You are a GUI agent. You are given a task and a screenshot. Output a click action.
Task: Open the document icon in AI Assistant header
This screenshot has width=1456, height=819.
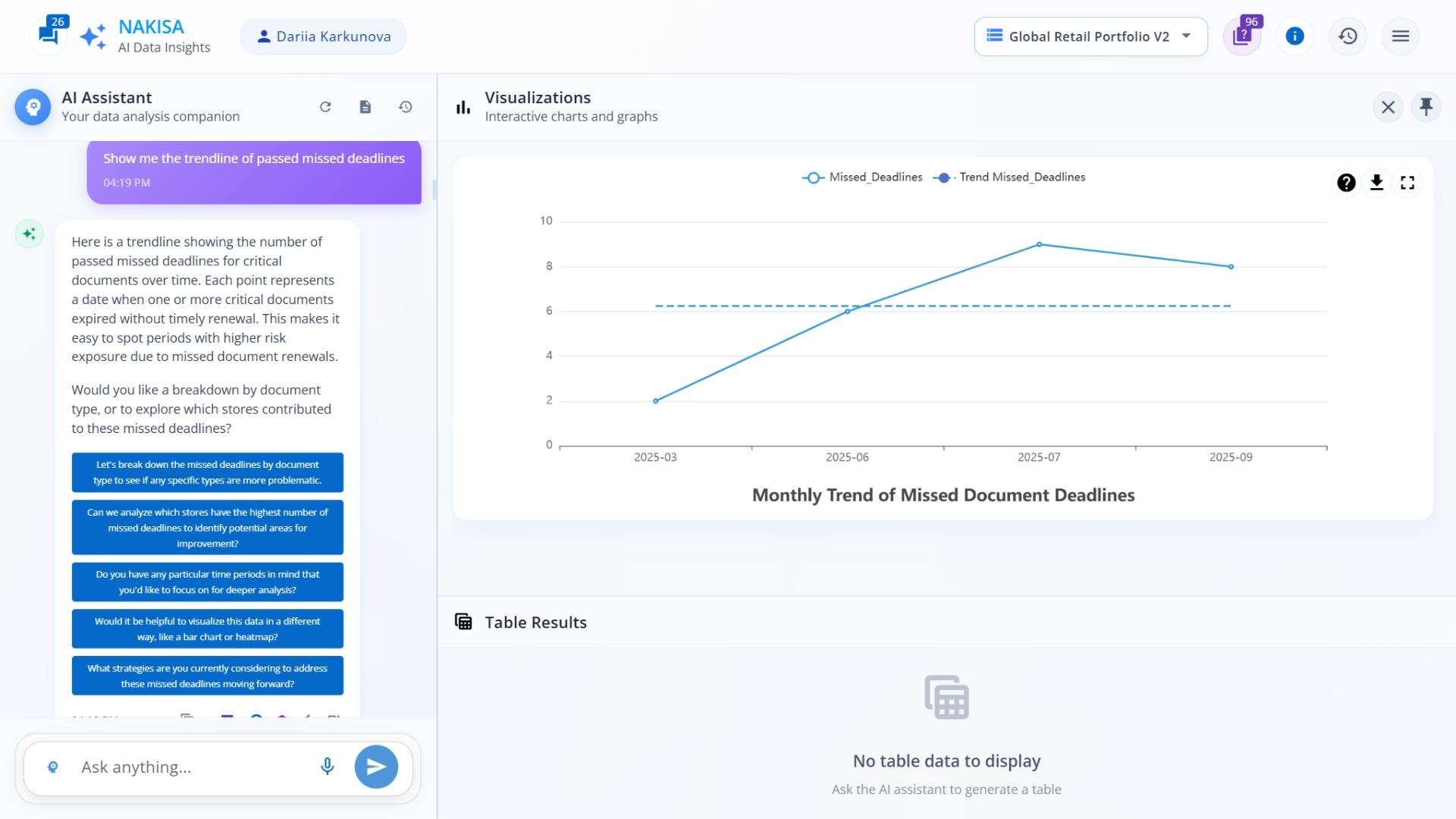(x=366, y=107)
